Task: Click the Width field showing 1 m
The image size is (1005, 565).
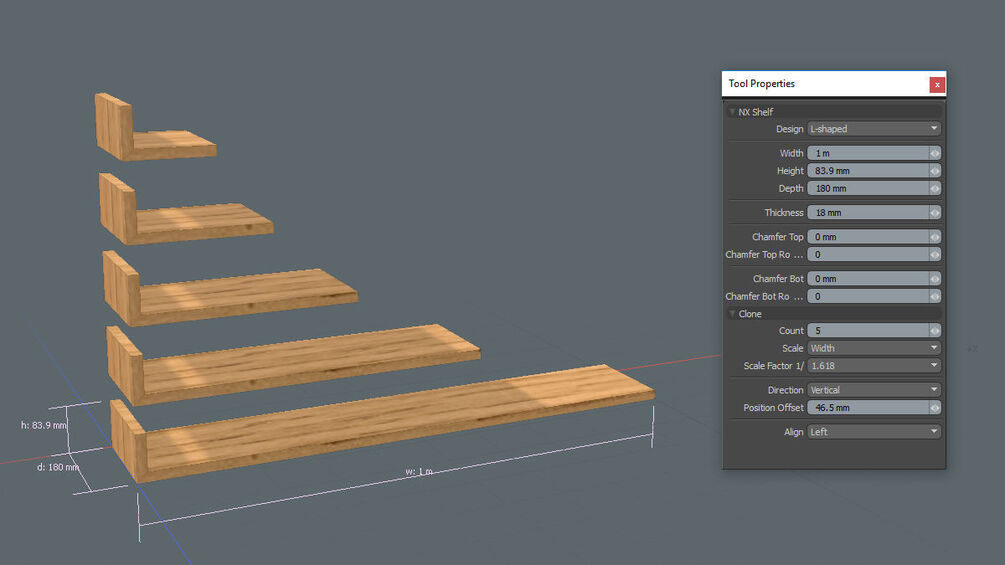Action: (x=868, y=153)
